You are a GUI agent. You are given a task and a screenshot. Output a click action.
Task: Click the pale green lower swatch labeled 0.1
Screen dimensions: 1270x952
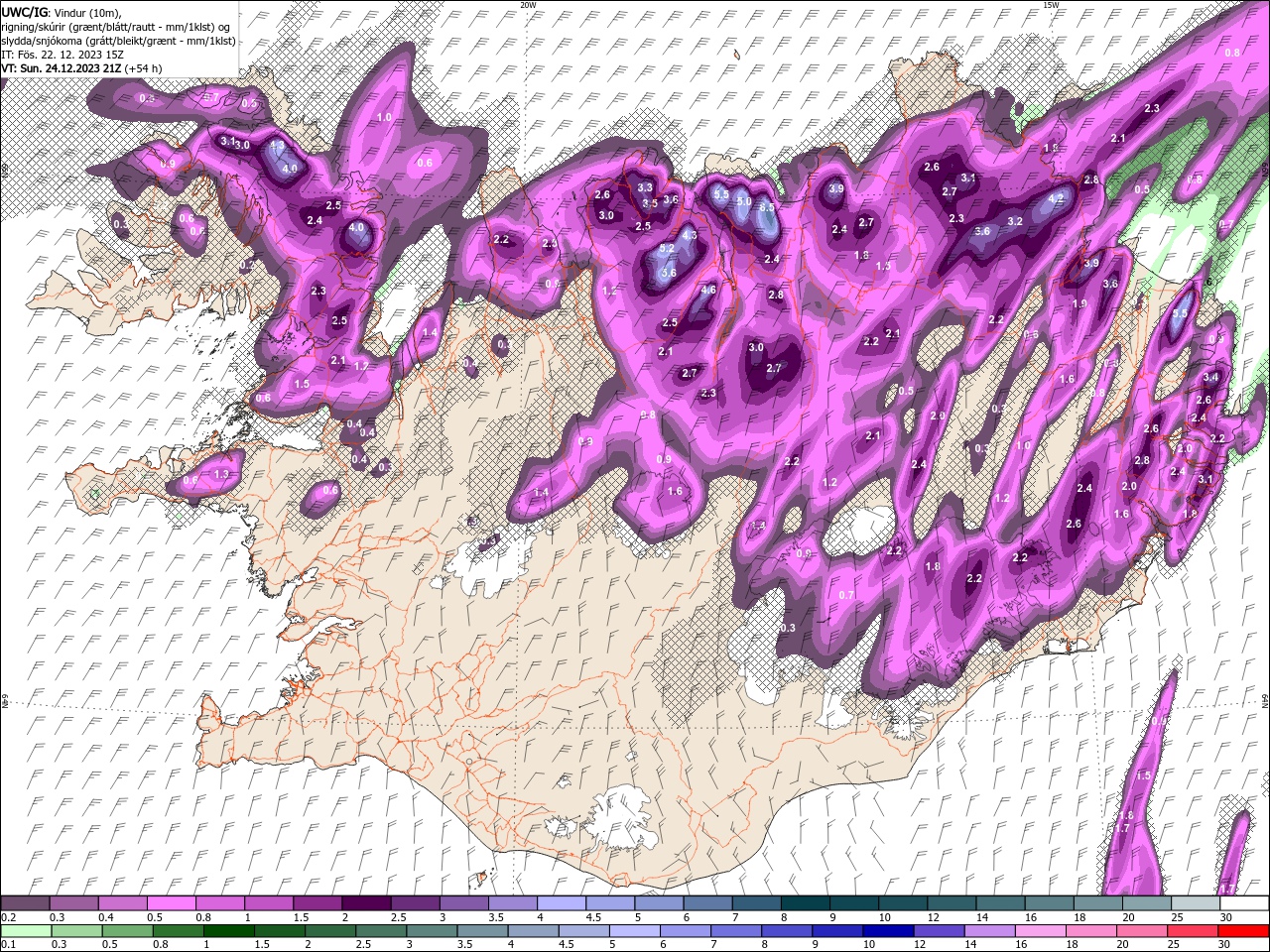(x=26, y=931)
